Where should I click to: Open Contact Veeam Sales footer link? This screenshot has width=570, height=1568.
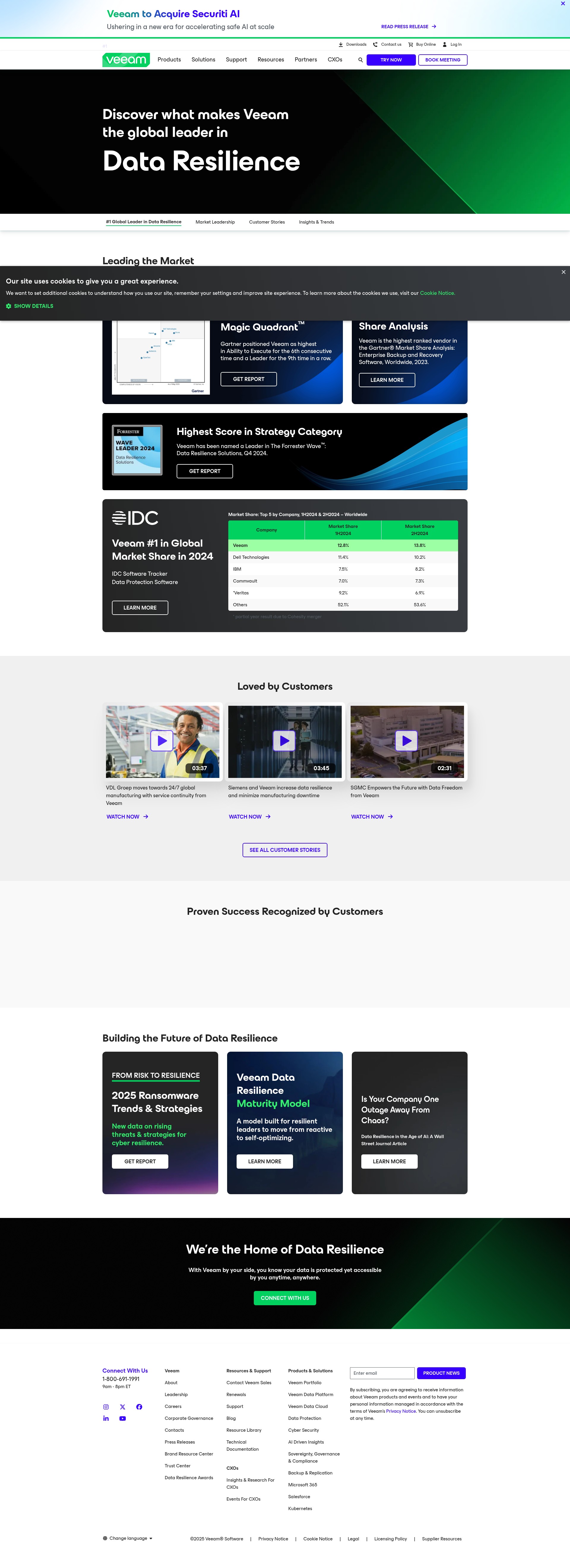249,1383
